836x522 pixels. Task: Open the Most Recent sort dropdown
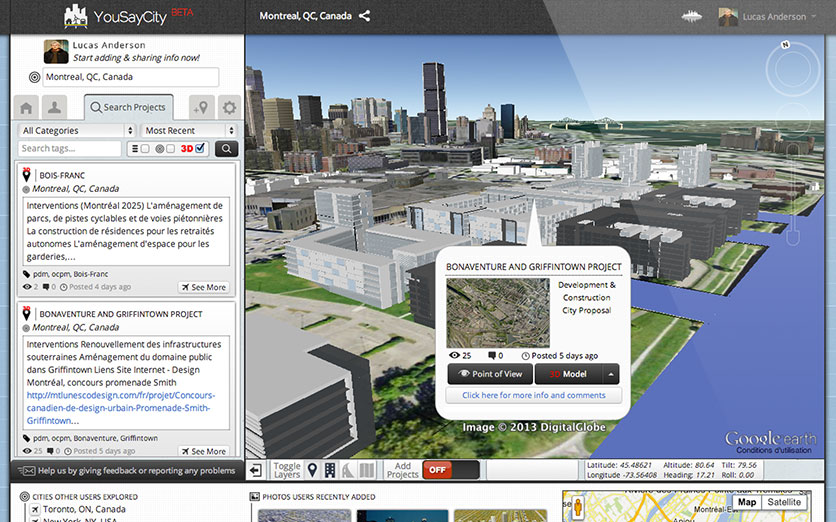coord(189,131)
